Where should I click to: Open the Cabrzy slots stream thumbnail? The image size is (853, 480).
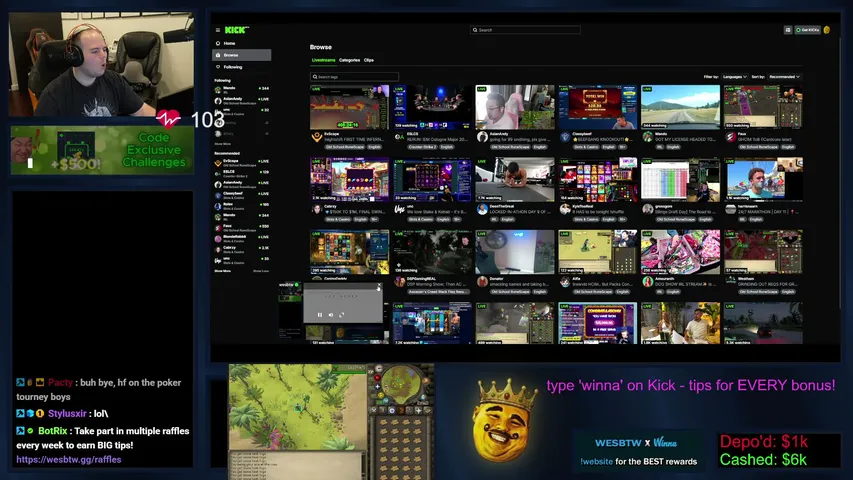point(350,180)
